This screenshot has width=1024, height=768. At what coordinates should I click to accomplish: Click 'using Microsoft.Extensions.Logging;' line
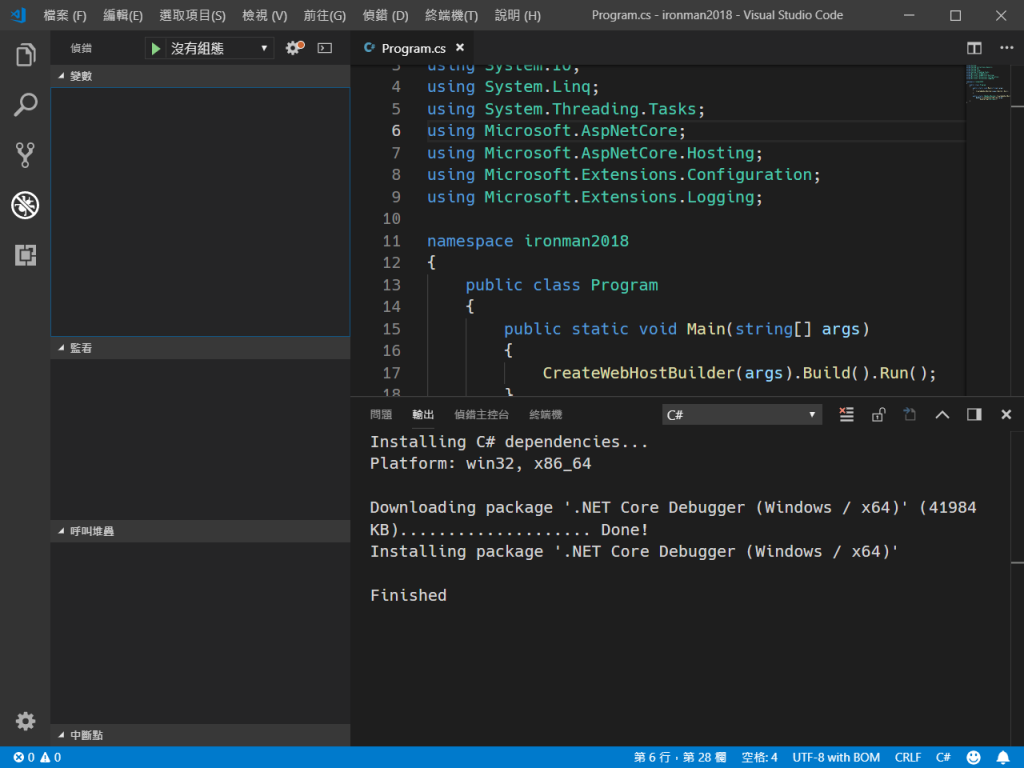click(x=594, y=197)
